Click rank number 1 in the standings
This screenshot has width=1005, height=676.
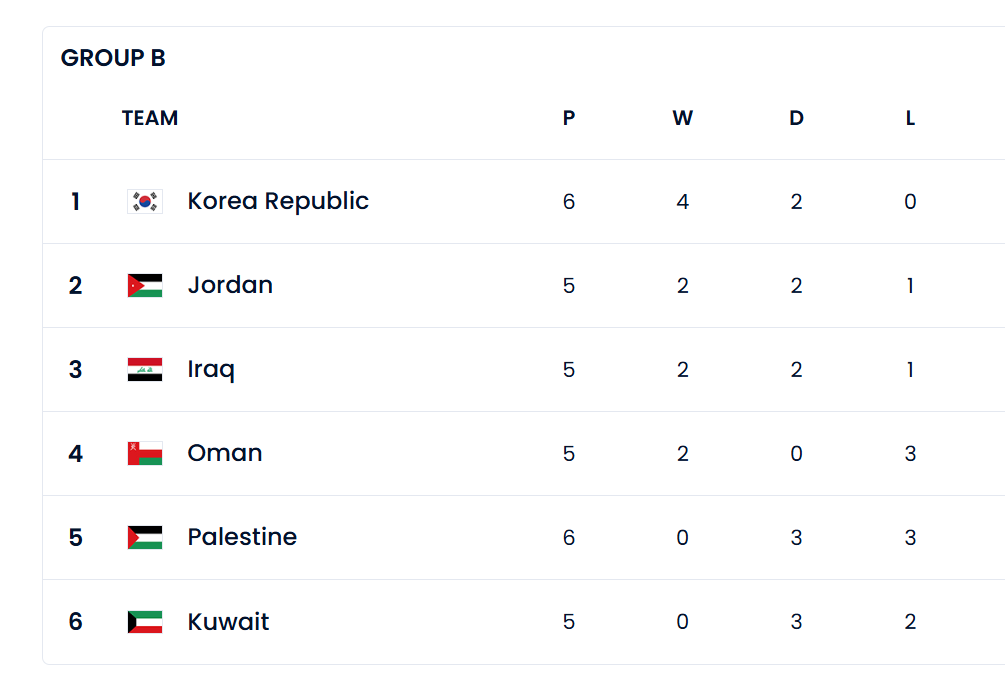76,201
